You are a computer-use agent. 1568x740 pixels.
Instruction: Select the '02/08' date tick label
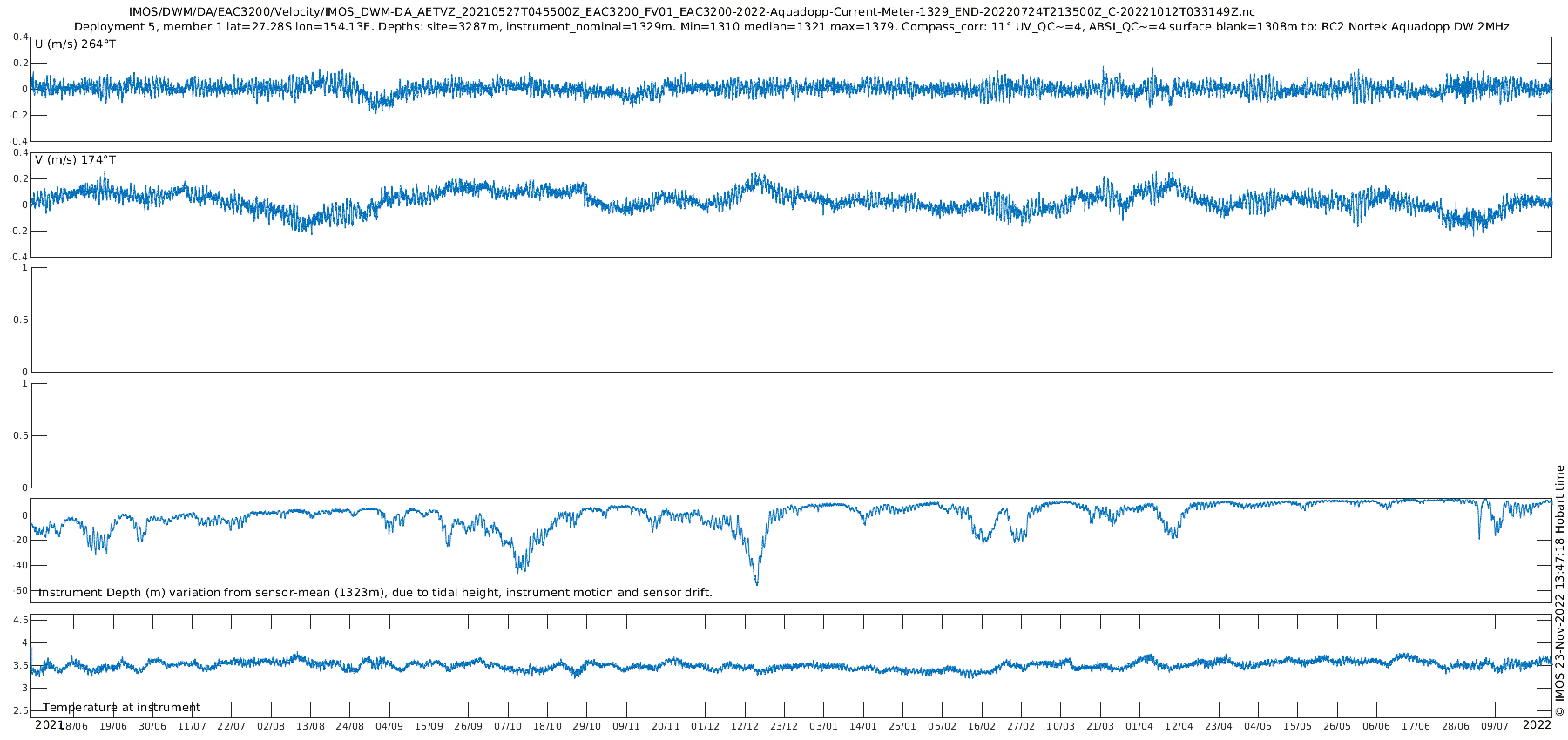[x=271, y=726]
